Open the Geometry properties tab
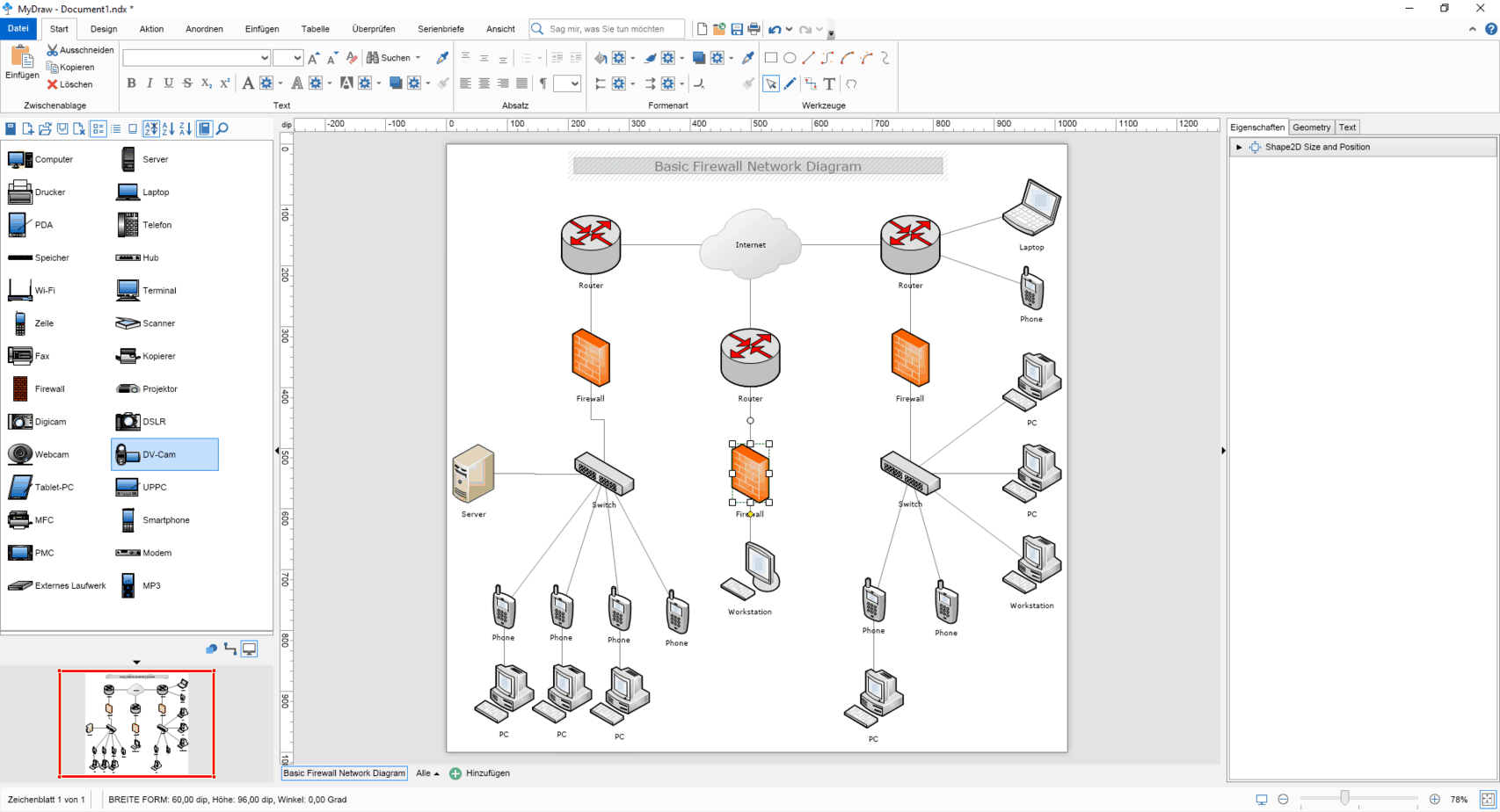Screen dimensions: 1500x812 [x=1311, y=127]
